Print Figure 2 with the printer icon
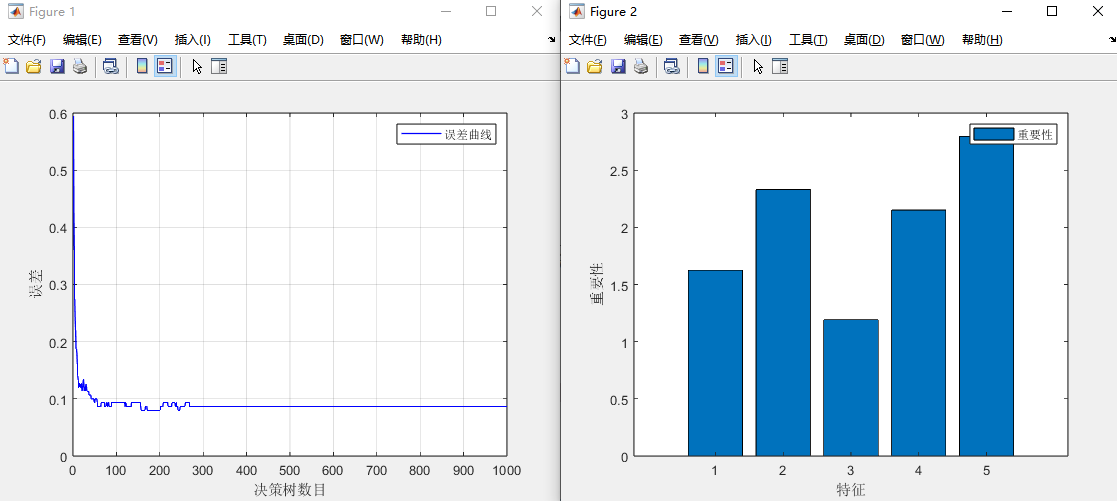 click(x=641, y=66)
